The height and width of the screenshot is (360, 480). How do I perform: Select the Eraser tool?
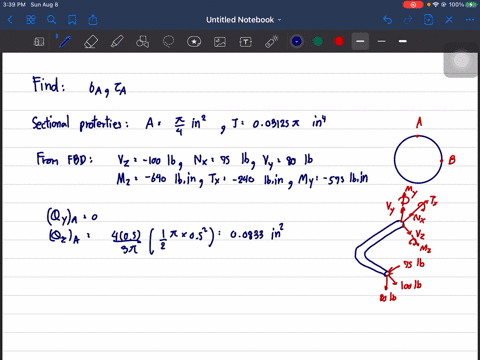[x=91, y=42]
